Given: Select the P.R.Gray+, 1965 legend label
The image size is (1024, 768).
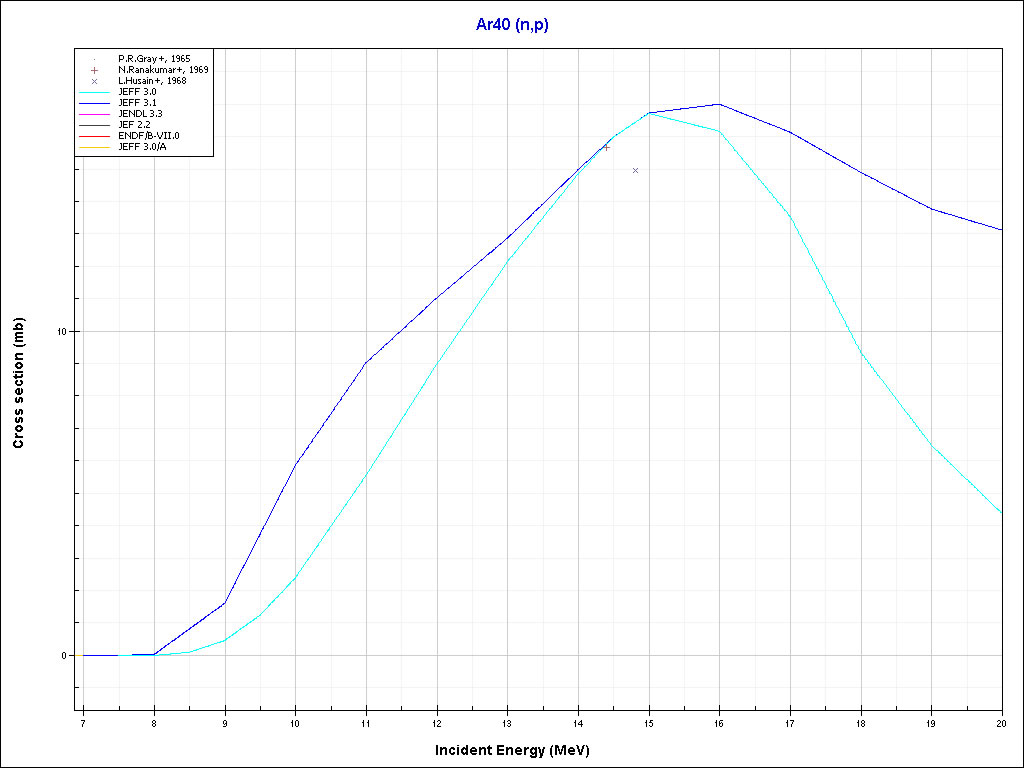Looking at the screenshot, I should tap(154, 59).
